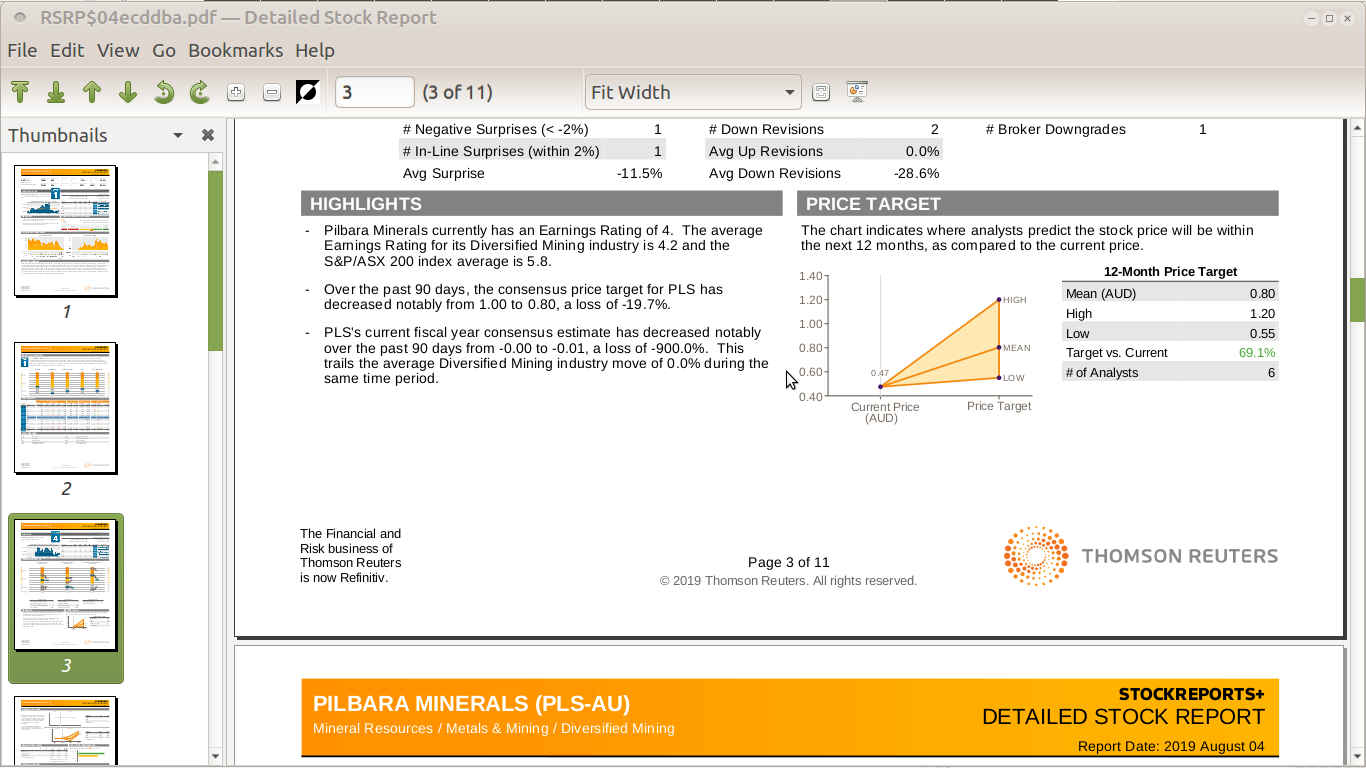Click the 'Avg Down Revisions' label
Viewport: 1366px width, 768px height.
pyautogui.click(x=775, y=174)
